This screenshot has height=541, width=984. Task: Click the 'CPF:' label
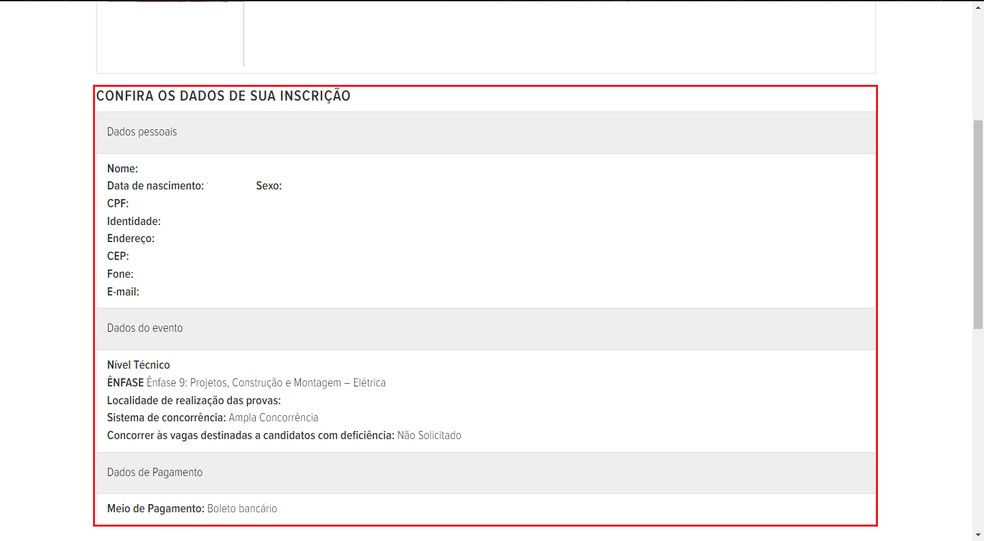pyautogui.click(x=118, y=203)
